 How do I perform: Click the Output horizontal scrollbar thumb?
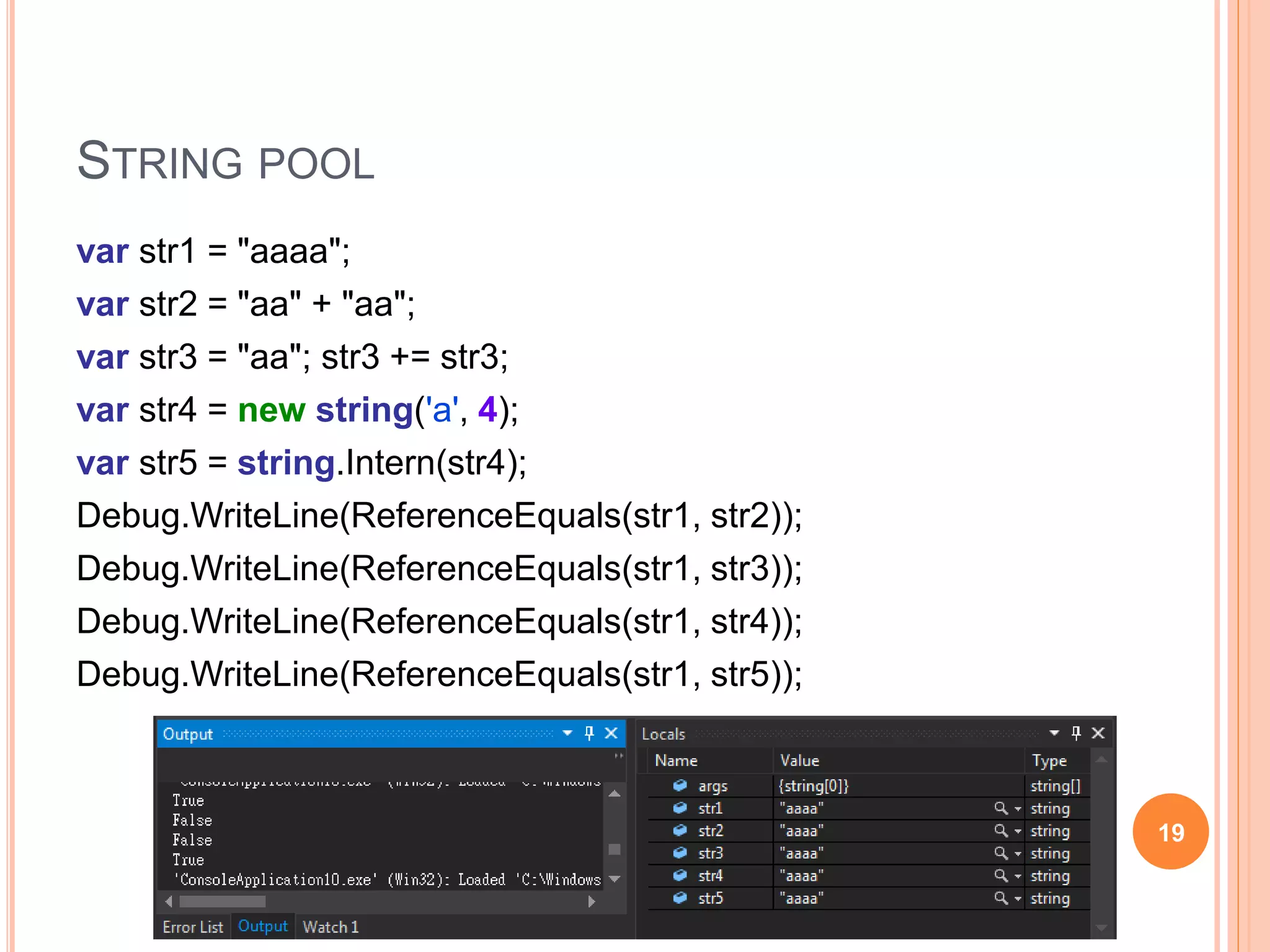[222, 901]
